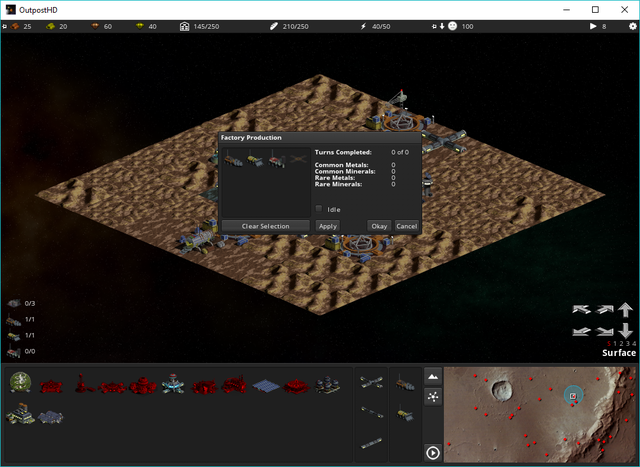The image size is (640, 467).
Task: Click the 'Turns Completed:' label
Action: [343, 152]
